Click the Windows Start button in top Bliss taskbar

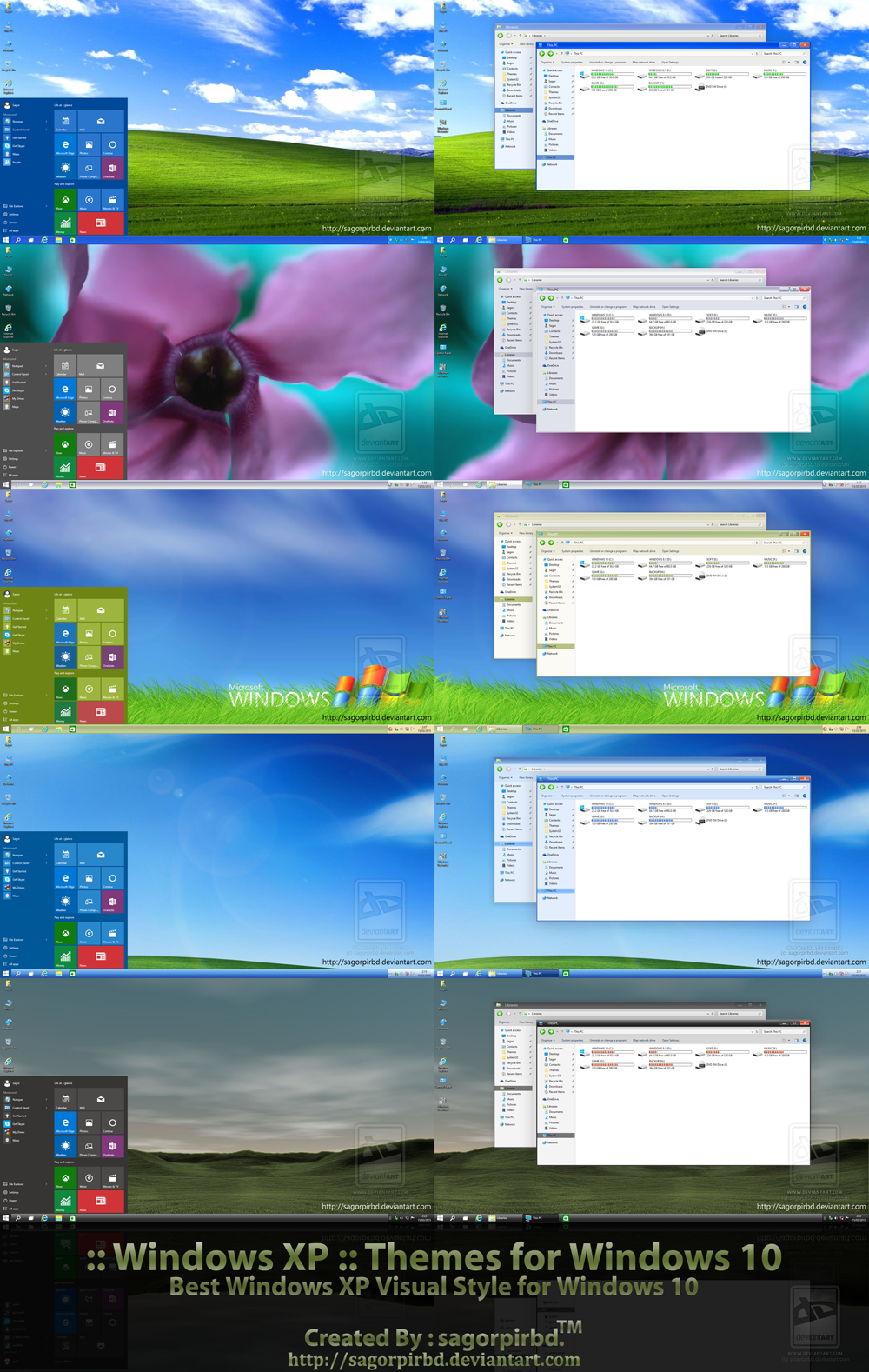5,240
